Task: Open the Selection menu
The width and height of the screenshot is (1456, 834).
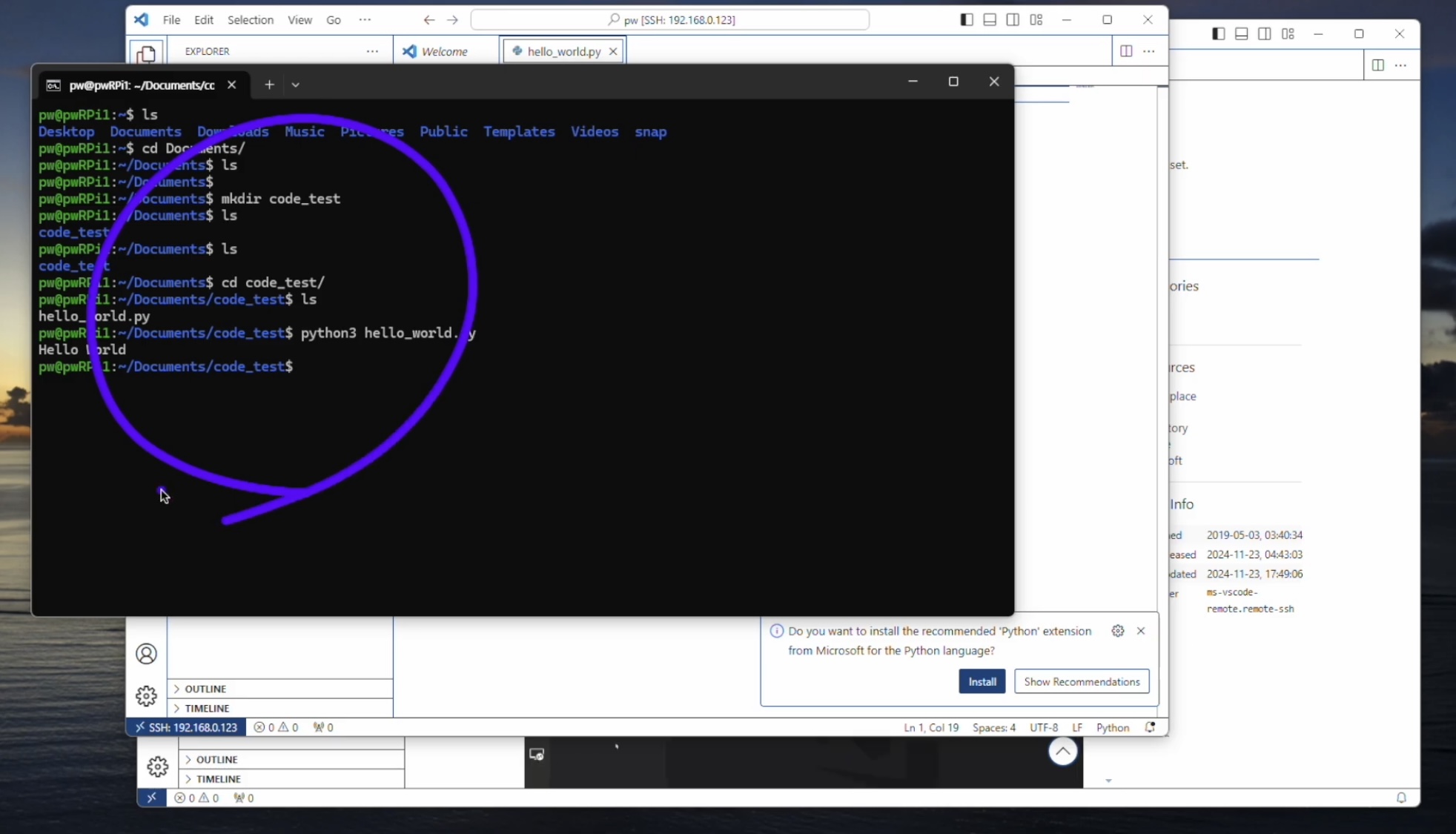Action: [250, 20]
